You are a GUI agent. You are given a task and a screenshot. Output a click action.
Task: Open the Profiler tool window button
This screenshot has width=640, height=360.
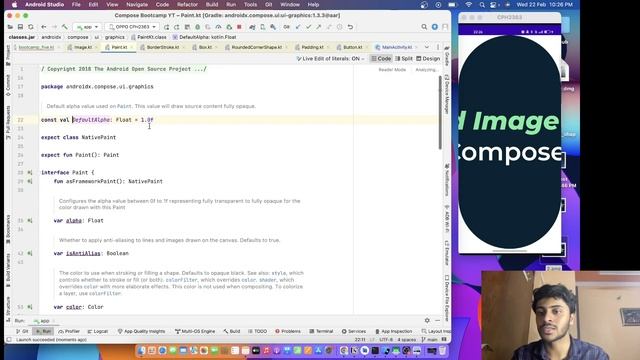(69, 331)
